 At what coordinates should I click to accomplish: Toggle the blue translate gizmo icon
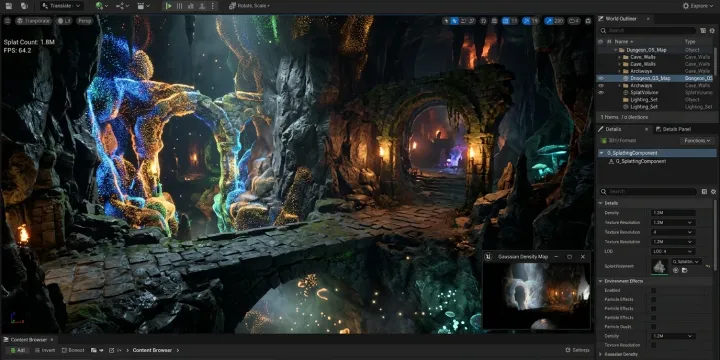(455, 21)
